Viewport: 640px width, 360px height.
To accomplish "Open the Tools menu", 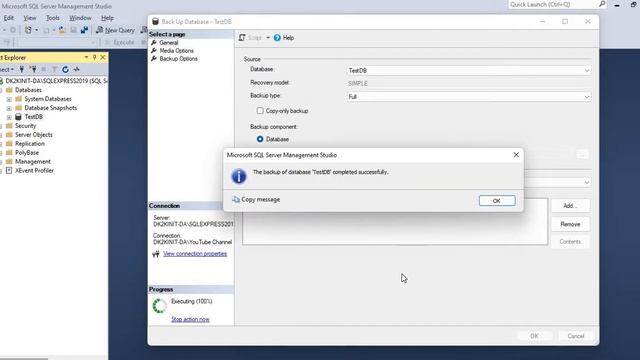I will tap(53, 18).
